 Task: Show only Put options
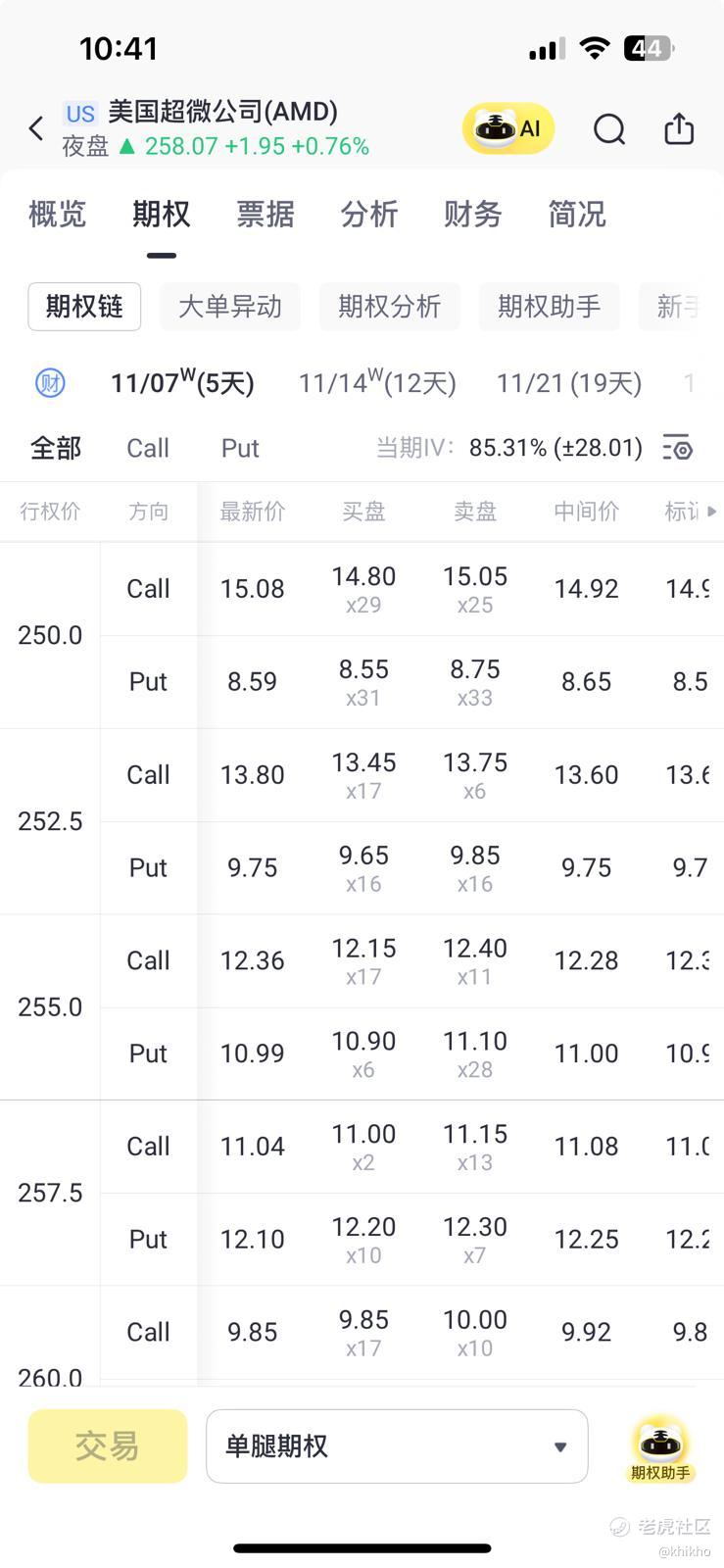tap(240, 448)
